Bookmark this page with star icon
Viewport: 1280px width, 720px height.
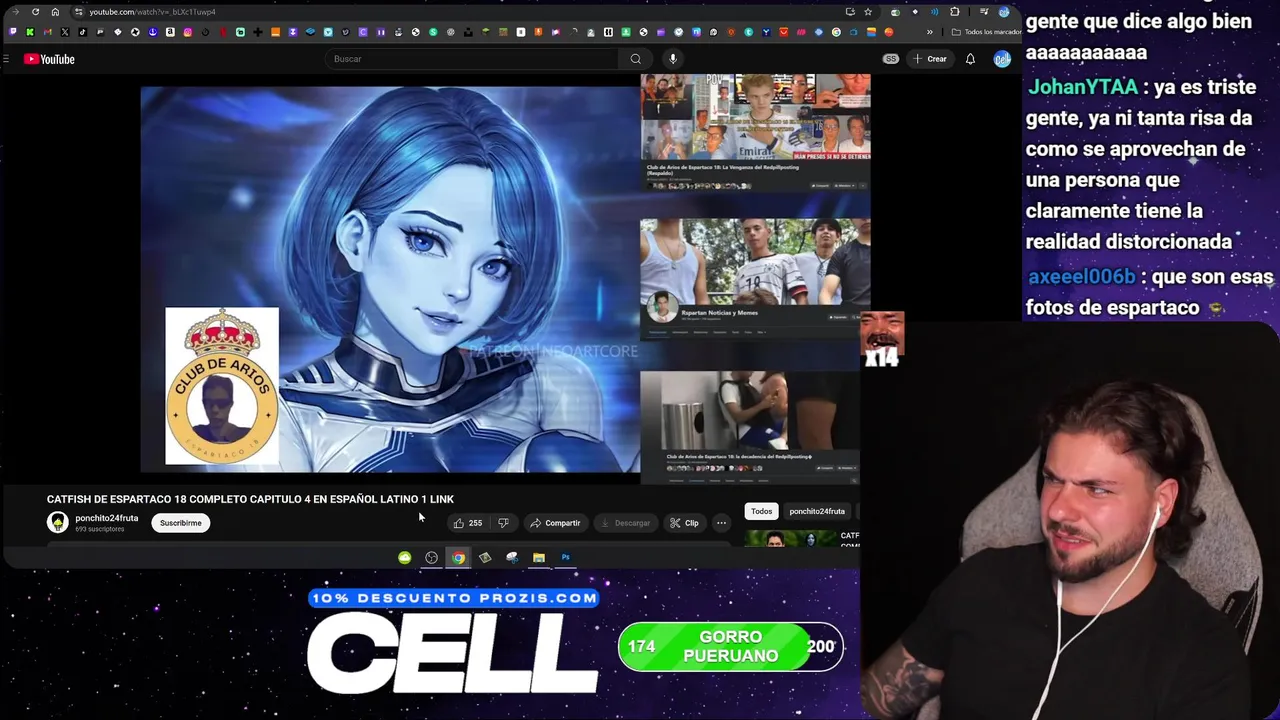(868, 12)
